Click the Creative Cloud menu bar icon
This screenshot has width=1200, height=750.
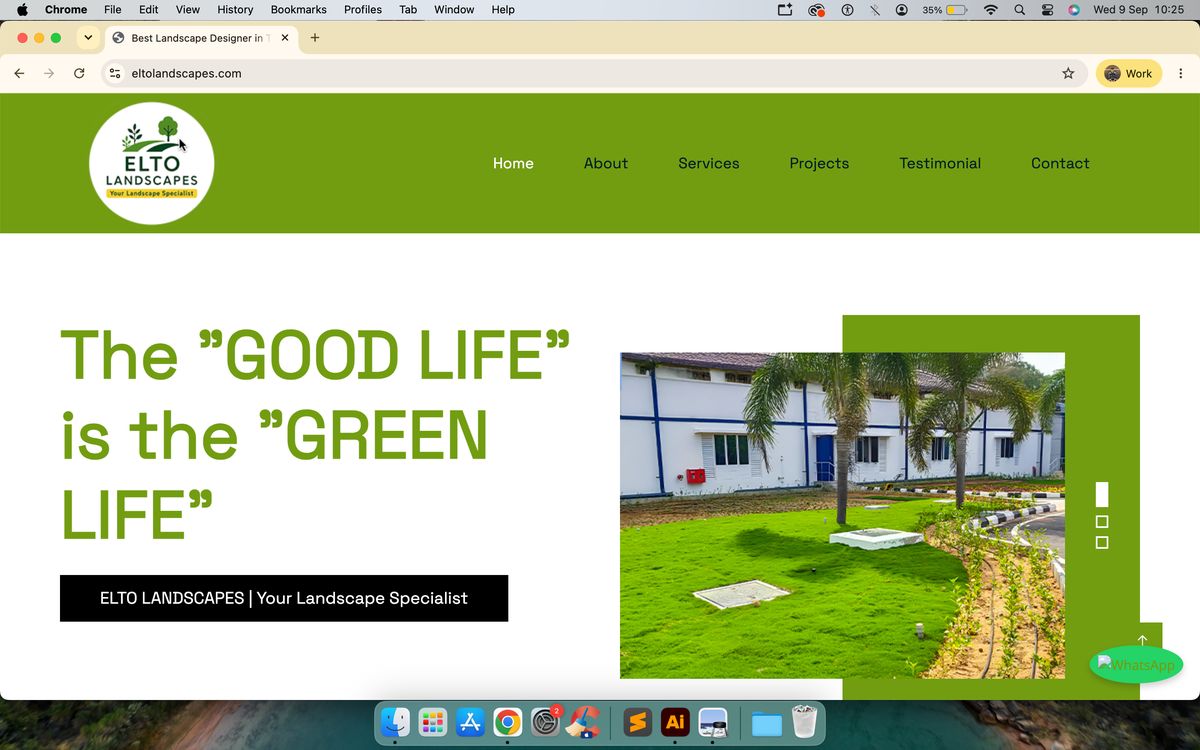coord(817,10)
